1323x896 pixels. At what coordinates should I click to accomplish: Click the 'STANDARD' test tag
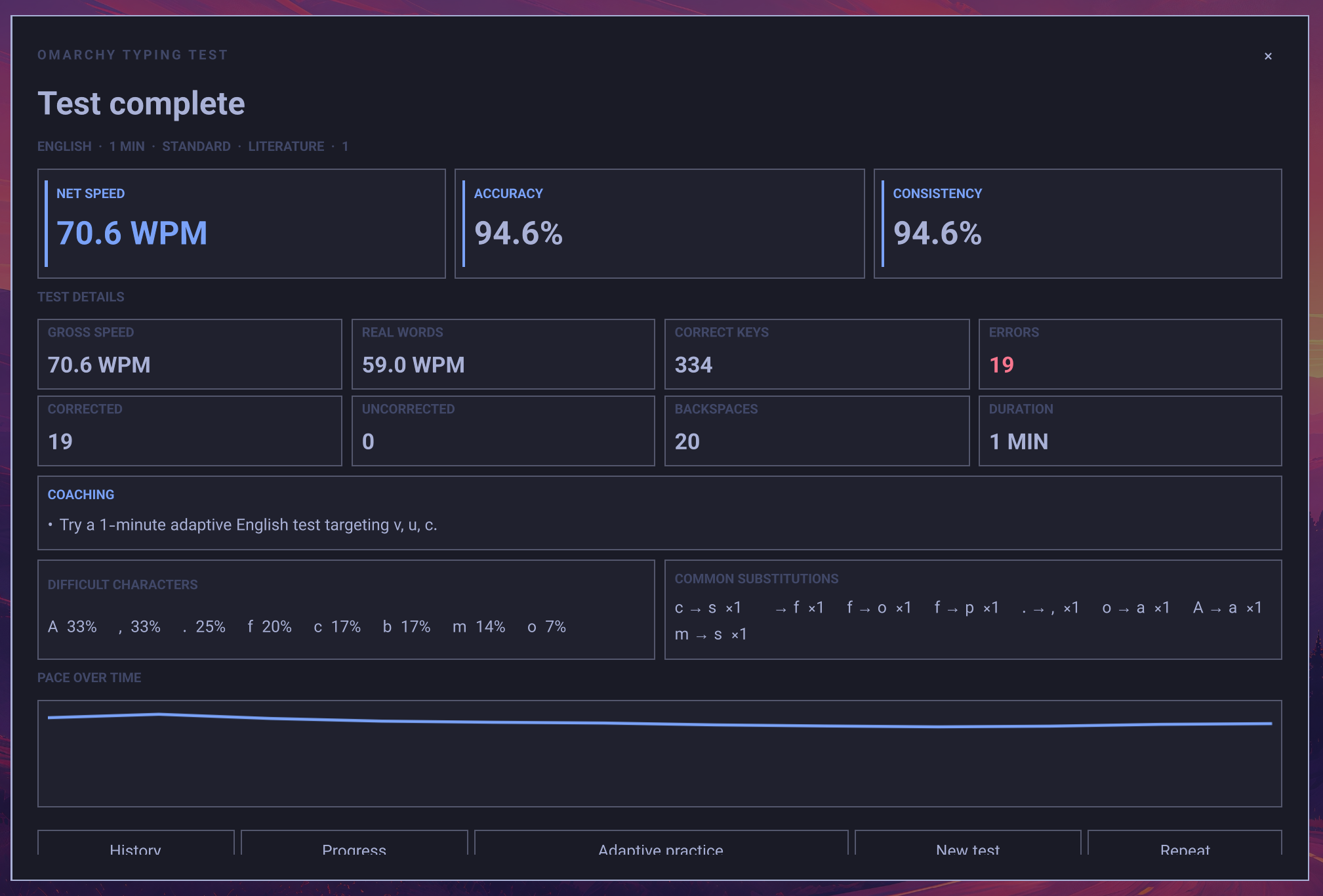[x=196, y=146]
